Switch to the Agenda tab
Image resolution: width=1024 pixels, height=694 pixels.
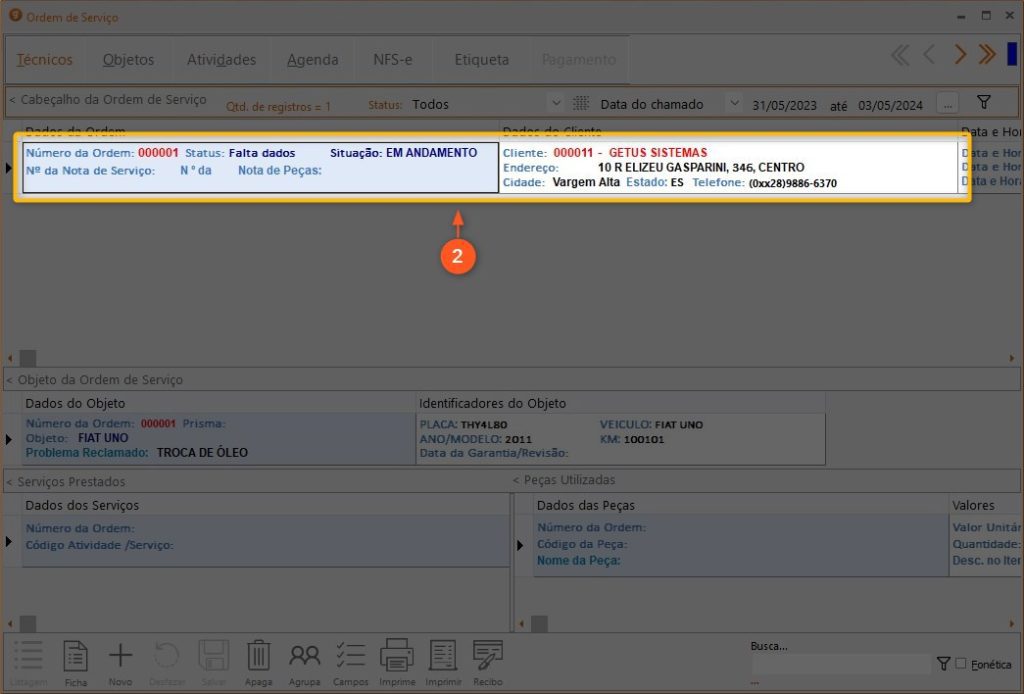312,60
